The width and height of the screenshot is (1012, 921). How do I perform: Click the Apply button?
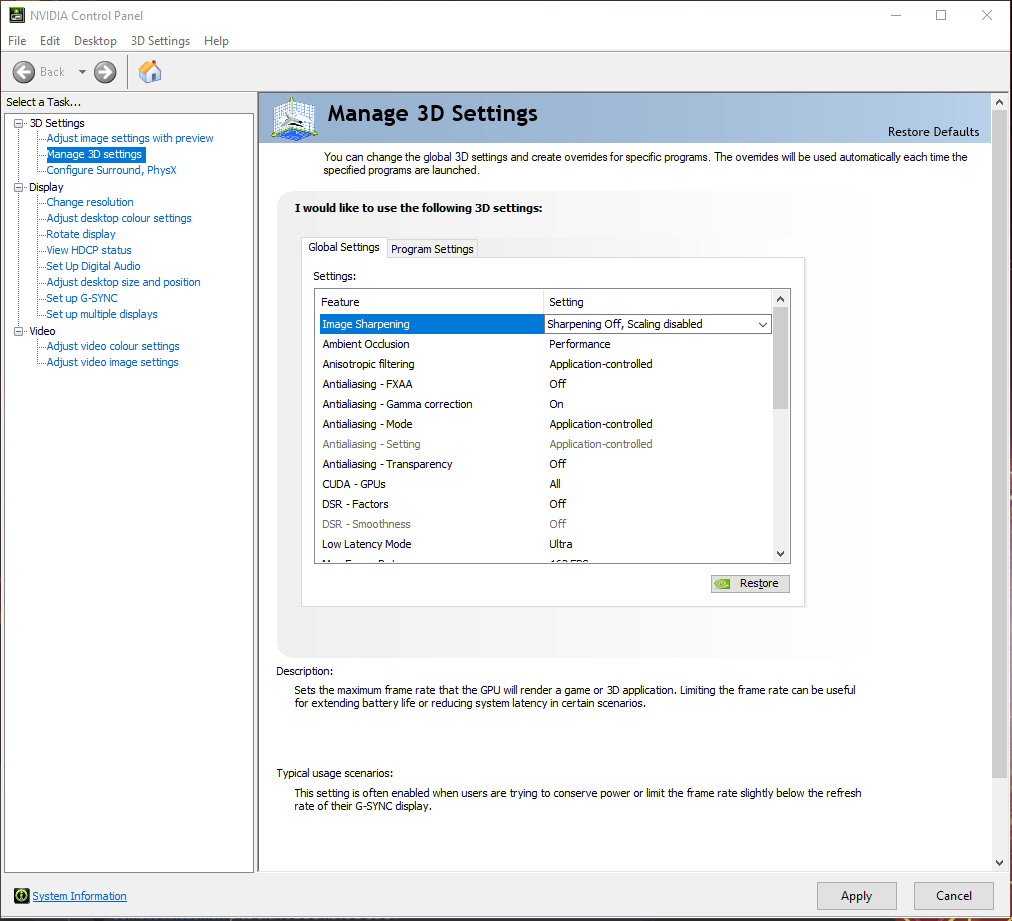[x=856, y=896]
